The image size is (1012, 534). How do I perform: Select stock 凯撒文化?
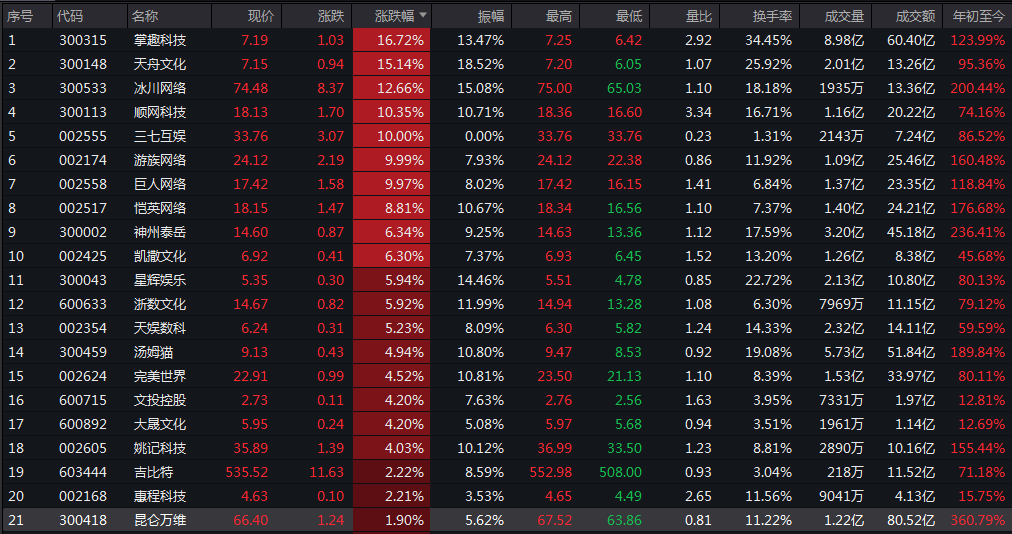[x=159, y=256]
